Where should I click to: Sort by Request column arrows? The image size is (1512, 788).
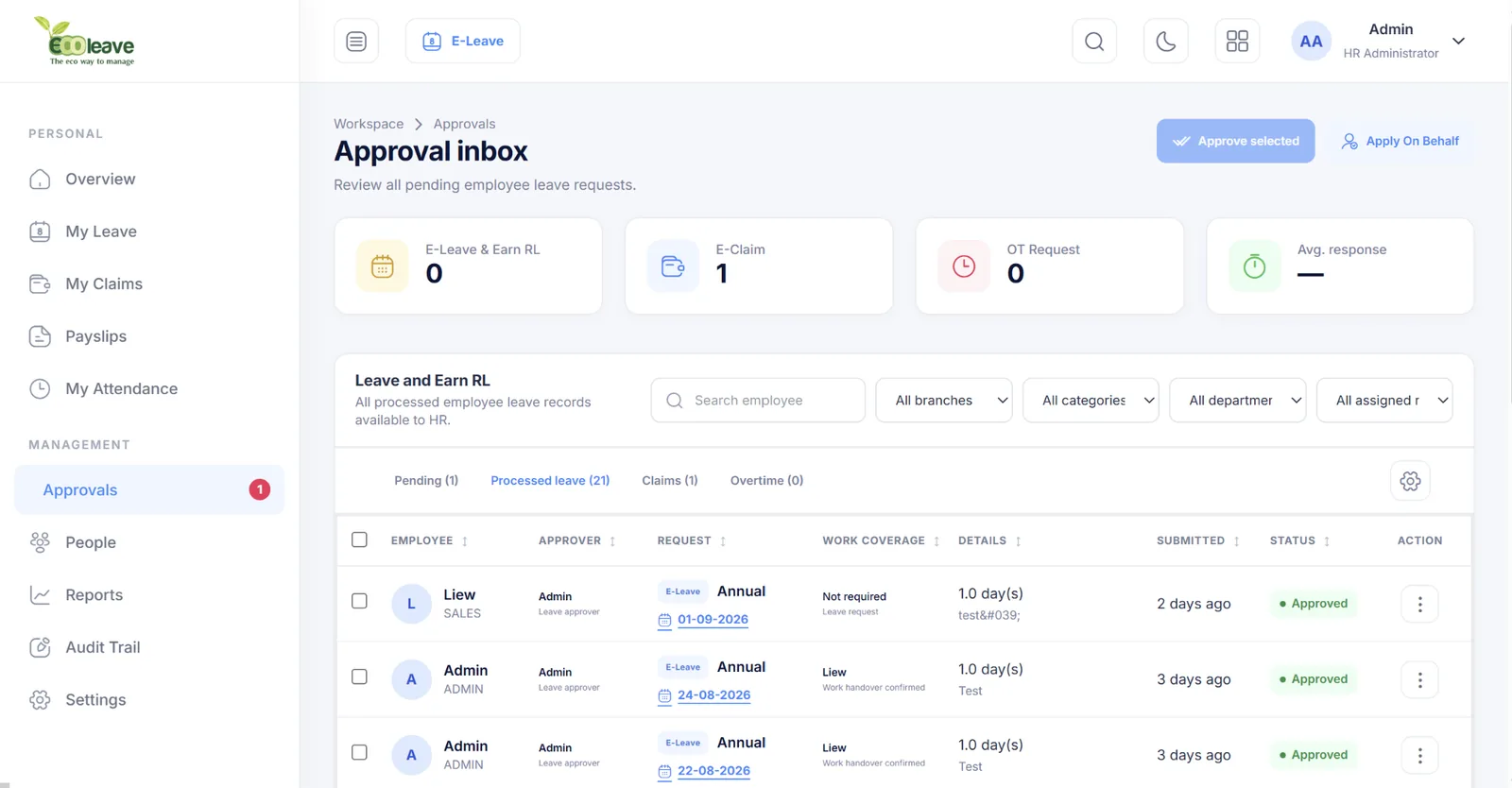coord(723,541)
